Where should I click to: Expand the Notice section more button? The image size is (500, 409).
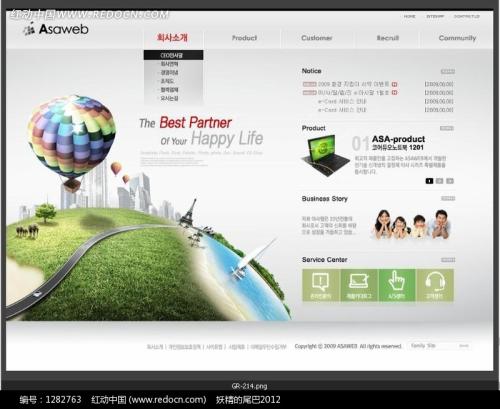tap(448, 71)
